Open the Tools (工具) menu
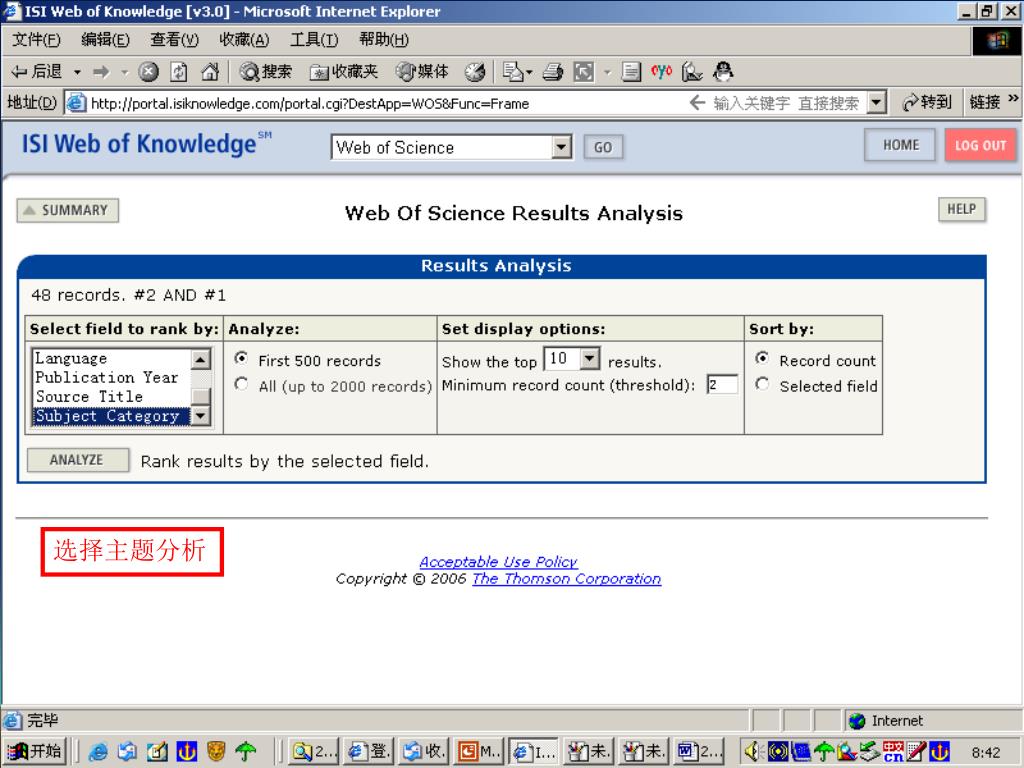 click(x=314, y=40)
